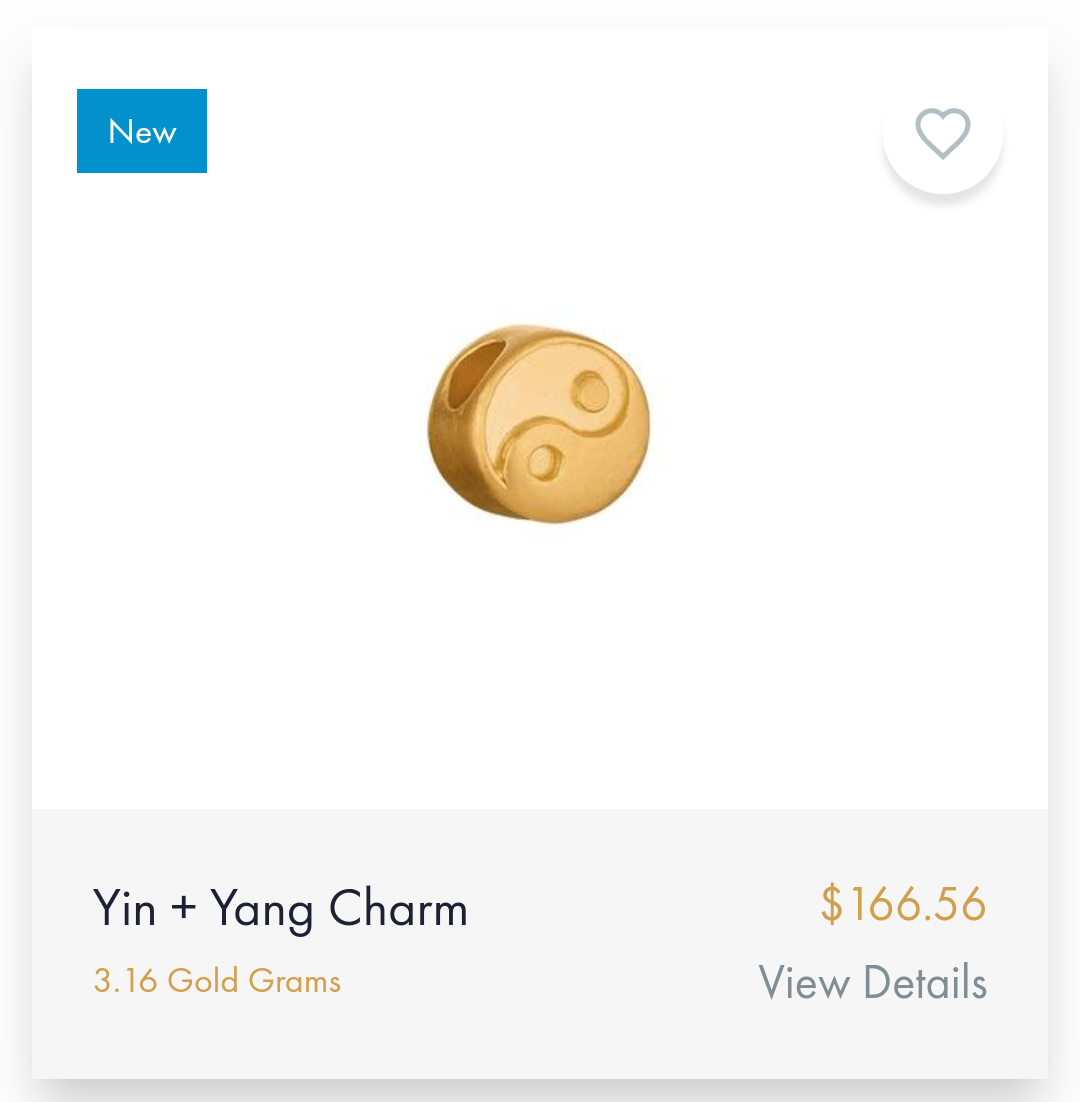Click the blue New badge
Image resolution: width=1080 pixels, height=1102 pixels.
point(142,131)
